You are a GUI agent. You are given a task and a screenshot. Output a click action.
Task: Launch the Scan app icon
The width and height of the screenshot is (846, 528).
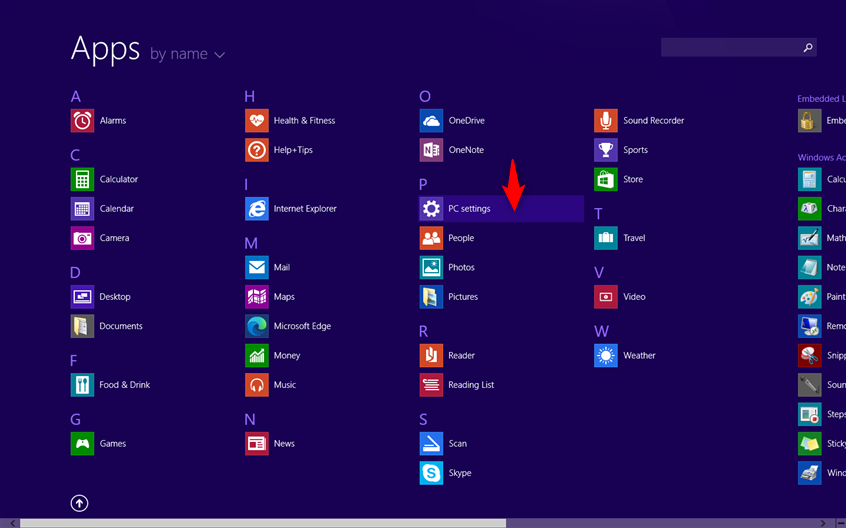(431, 444)
